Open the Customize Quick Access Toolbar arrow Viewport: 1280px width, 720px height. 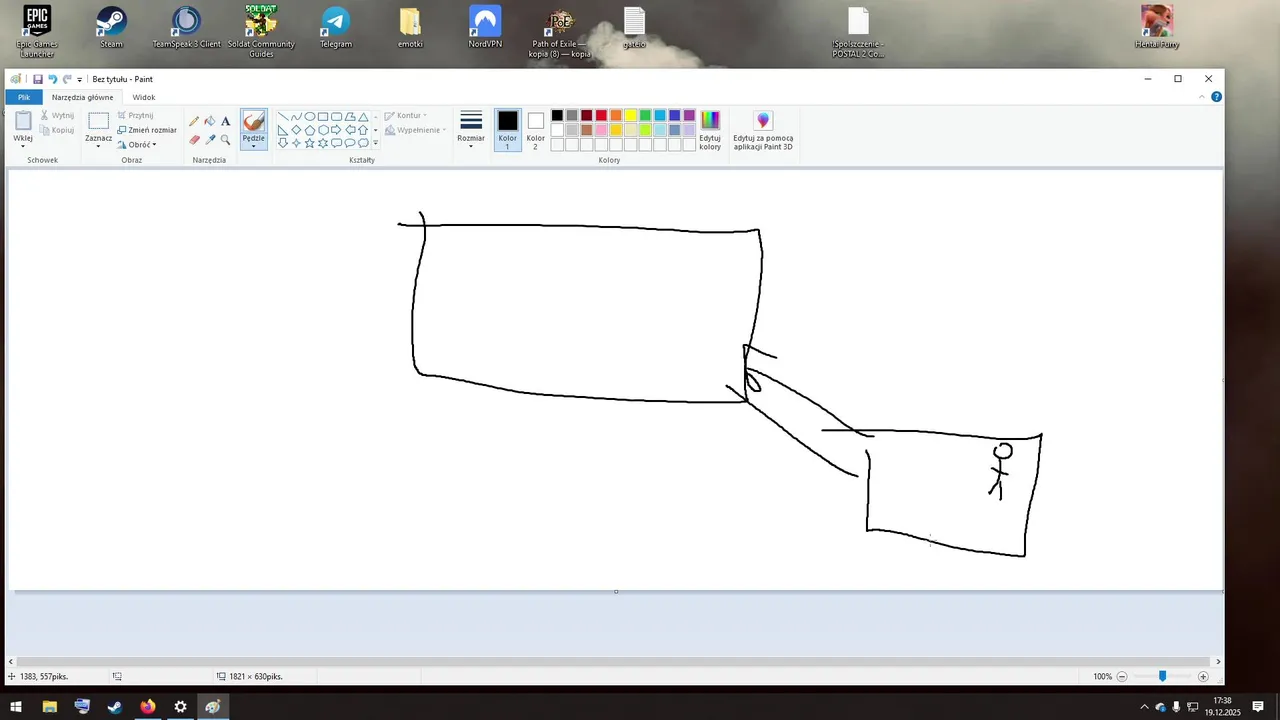coord(80,80)
